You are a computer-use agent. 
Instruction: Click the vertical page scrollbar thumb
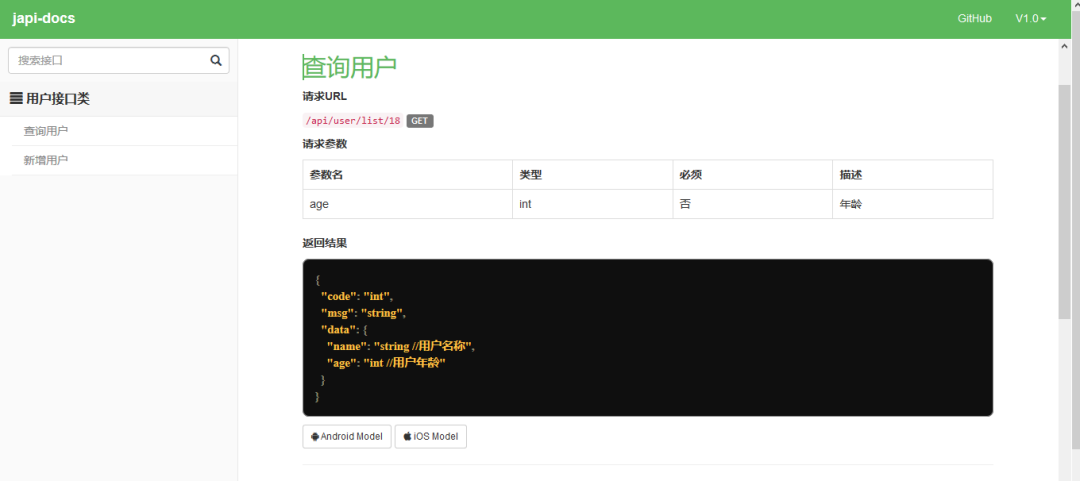click(1065, 203)
